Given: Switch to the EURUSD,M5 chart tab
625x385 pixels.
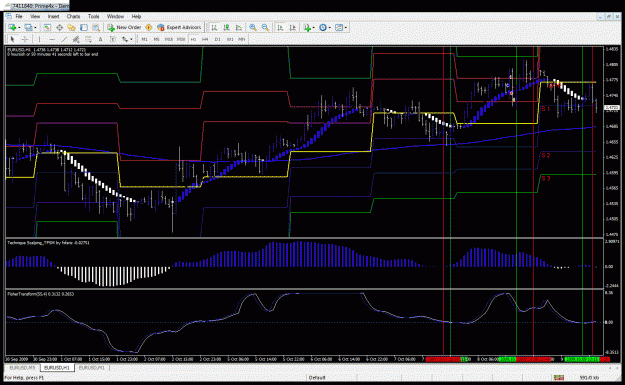Looking at the screenshot, I should tap(23, 367).
